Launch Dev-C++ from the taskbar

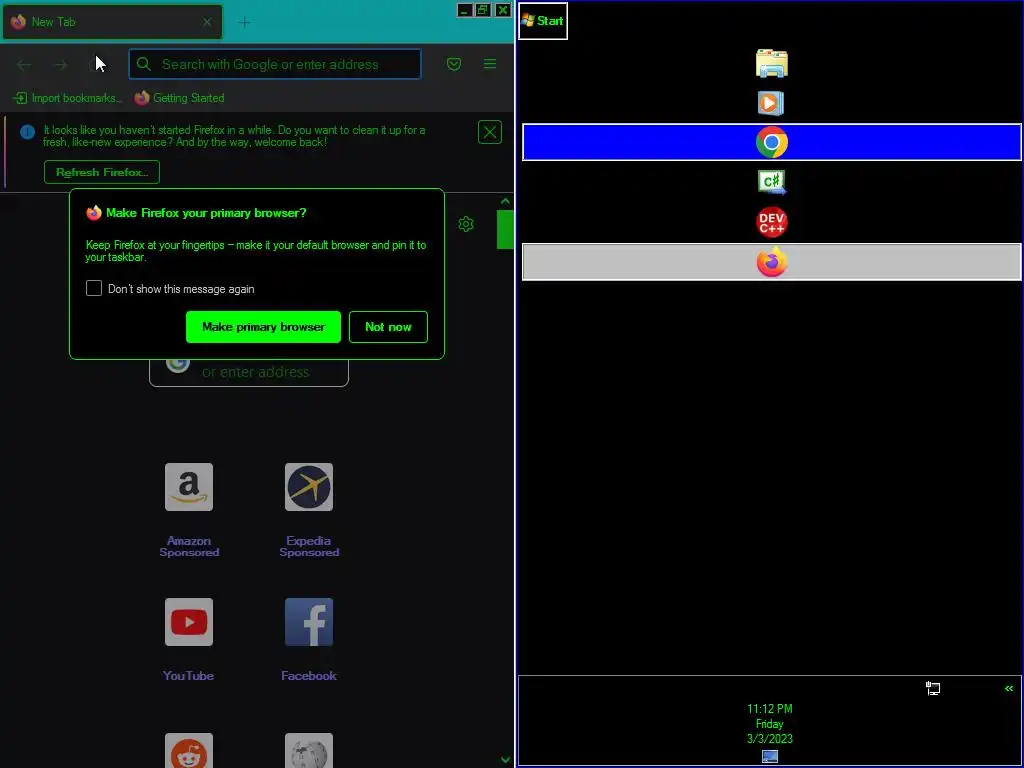click(x=771, y=222)
